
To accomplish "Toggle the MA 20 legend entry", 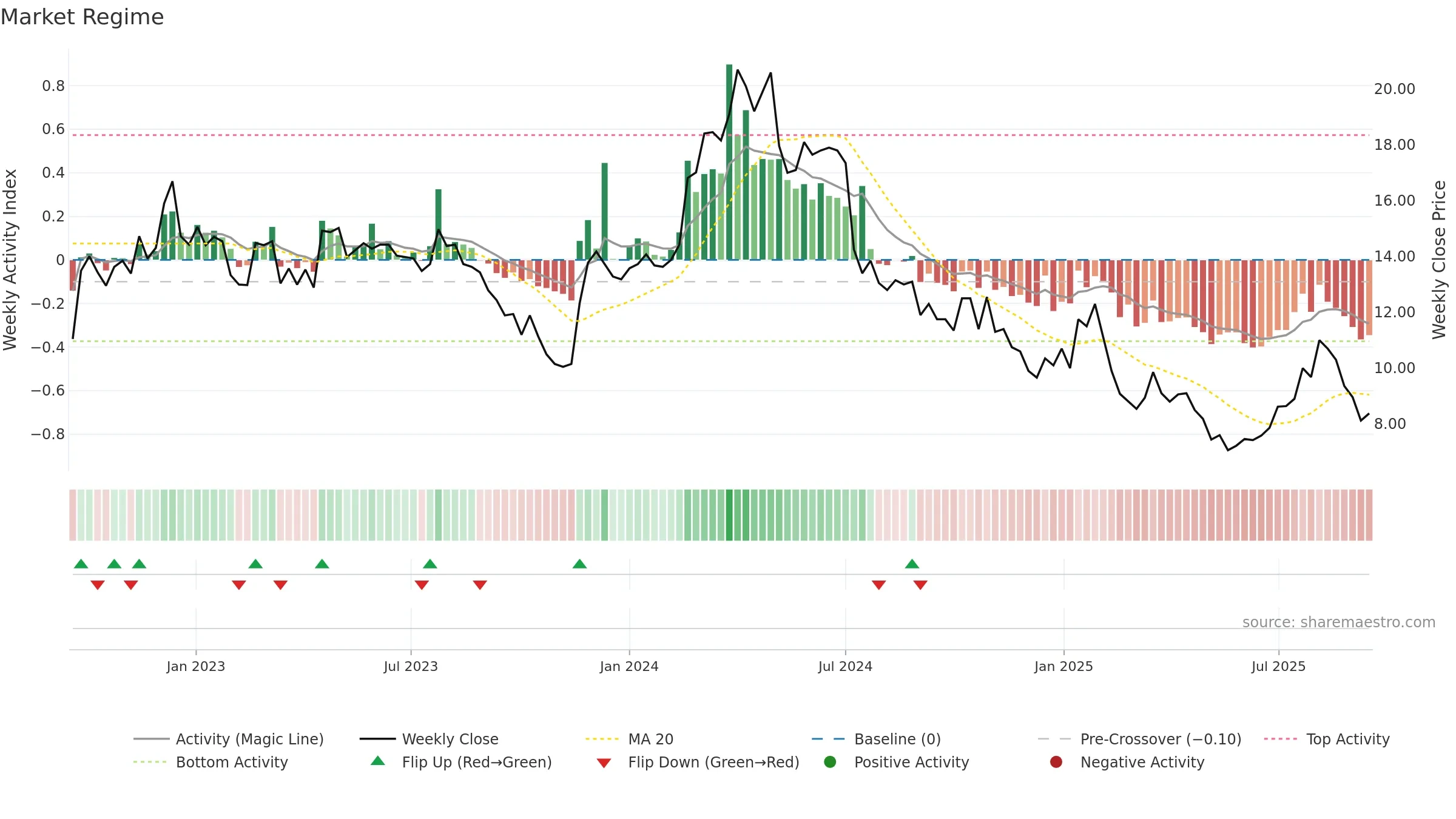I will [630, 739].
